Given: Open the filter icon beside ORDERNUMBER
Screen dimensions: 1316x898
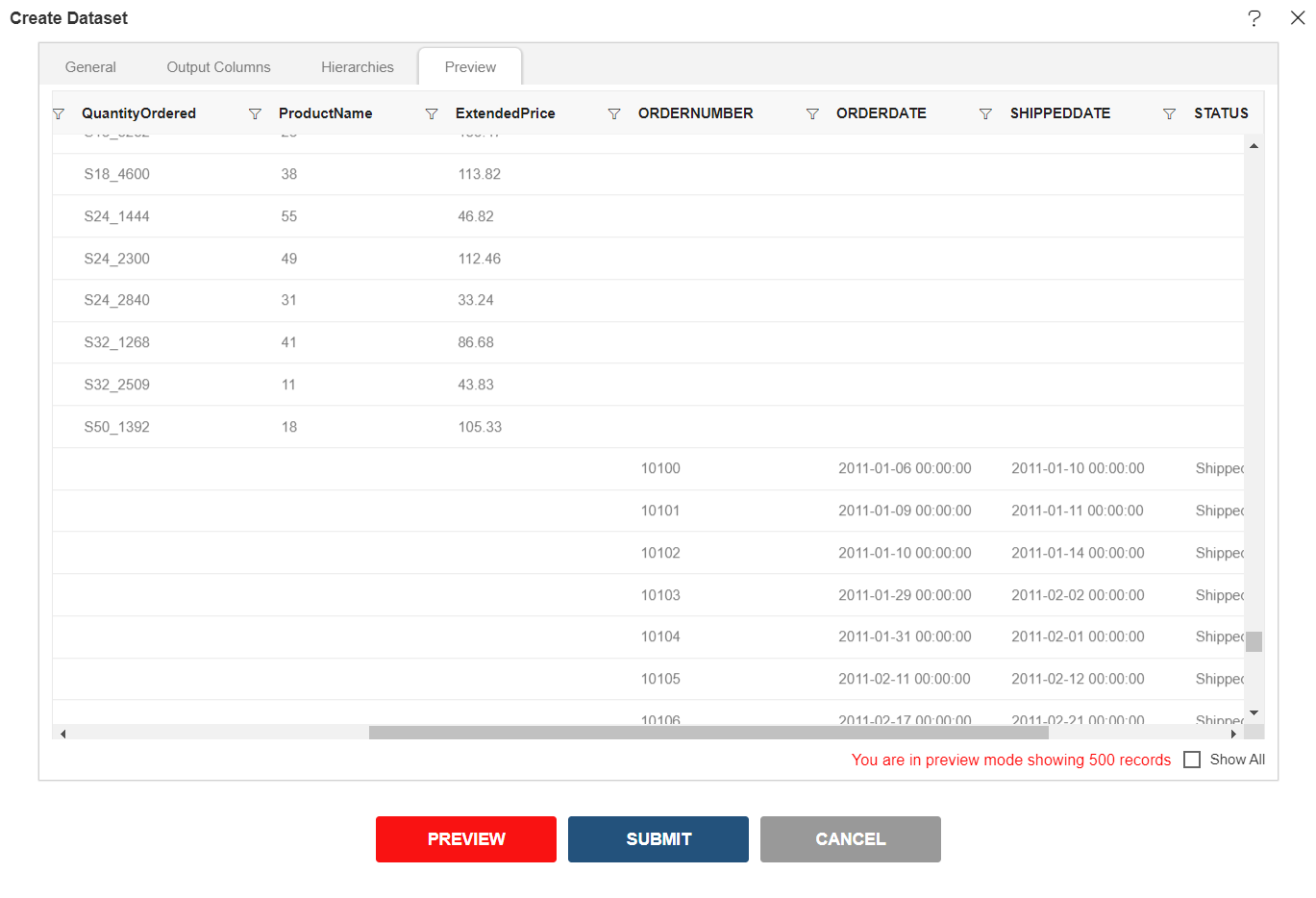Looking at the screenshot, I should (x=614, y=113).
